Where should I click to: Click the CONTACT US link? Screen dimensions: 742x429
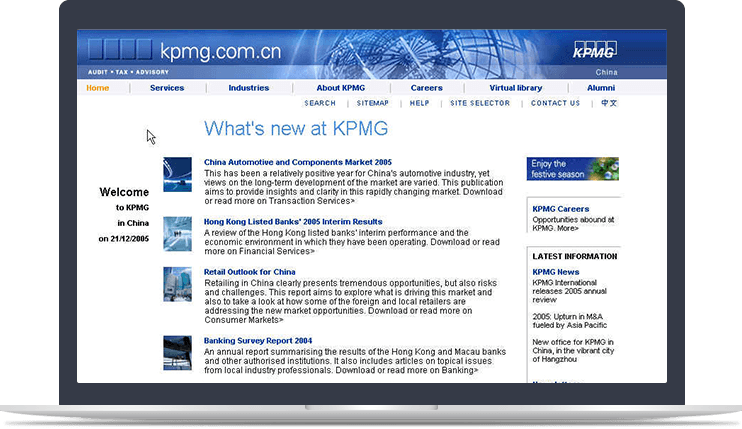tap(555, 103)
